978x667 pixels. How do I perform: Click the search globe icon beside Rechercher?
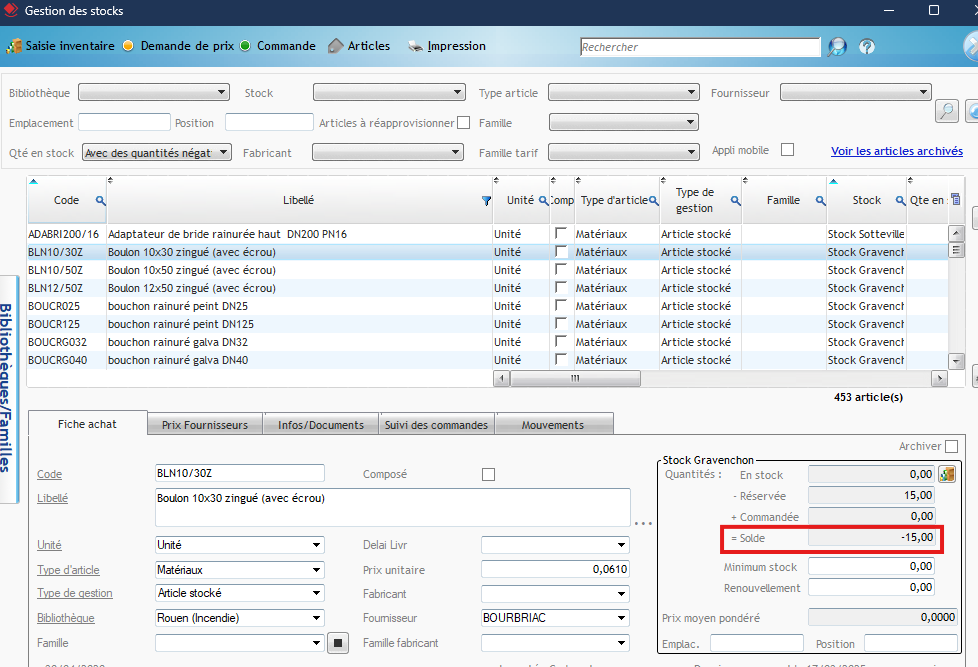[836, 47]
